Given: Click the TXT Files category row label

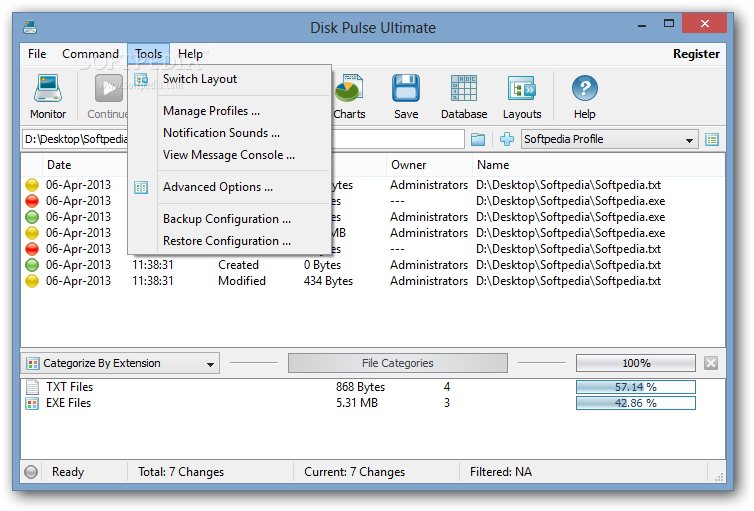Looking at the screenshot, I should 69,387.
